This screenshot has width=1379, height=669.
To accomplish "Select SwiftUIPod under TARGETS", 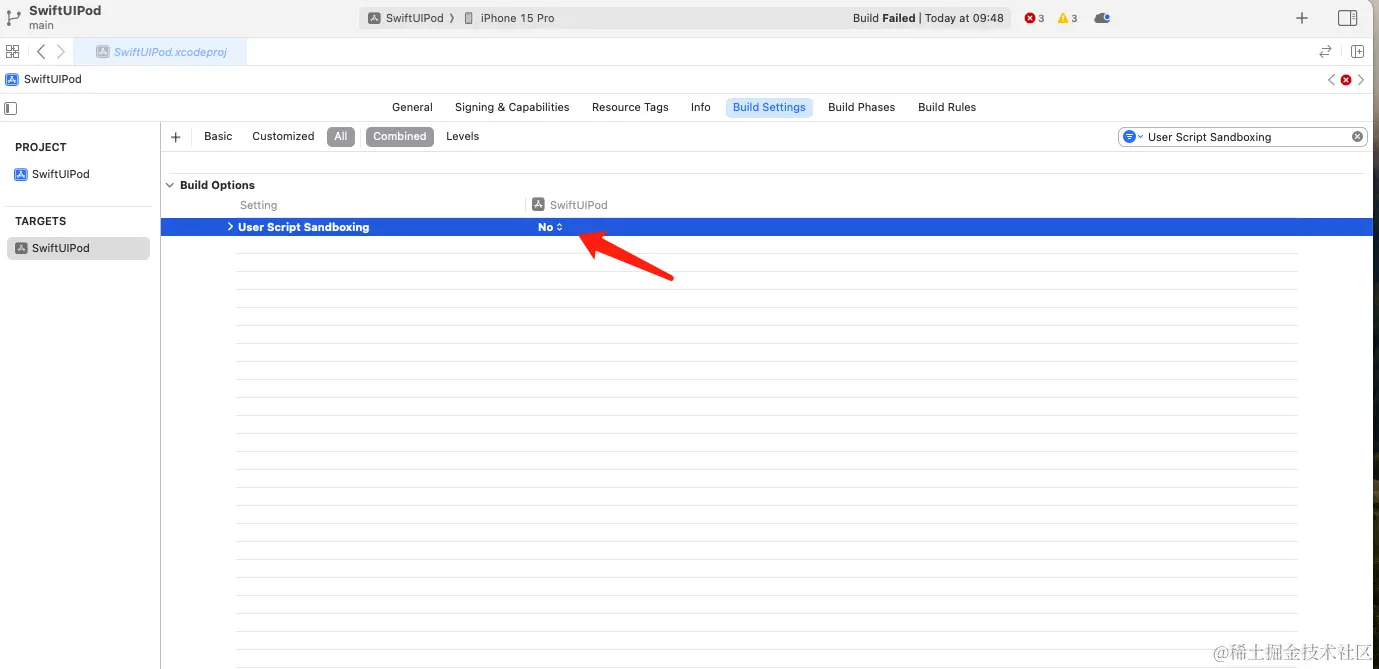I will point(78,248).
